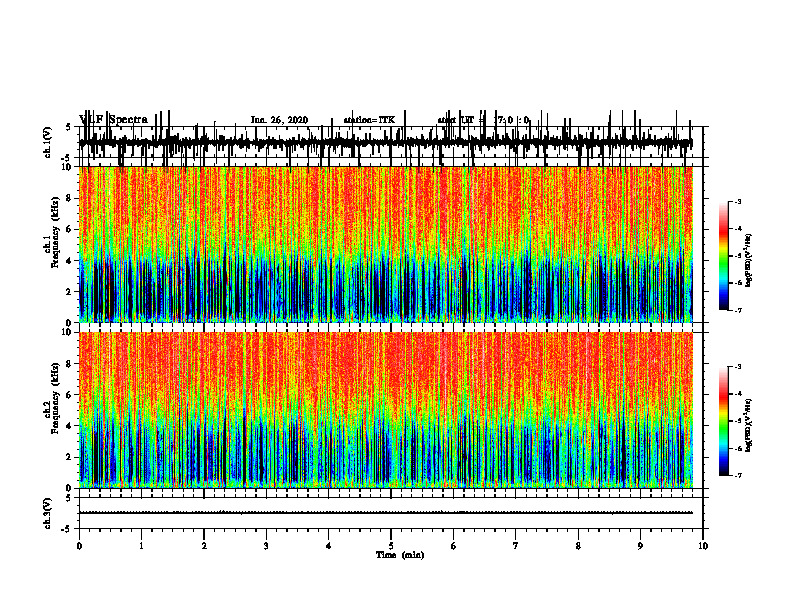Click the "8" kHz tick on ch.2 frequency axis
Screen dimensions: 792x612
(69, 364)
